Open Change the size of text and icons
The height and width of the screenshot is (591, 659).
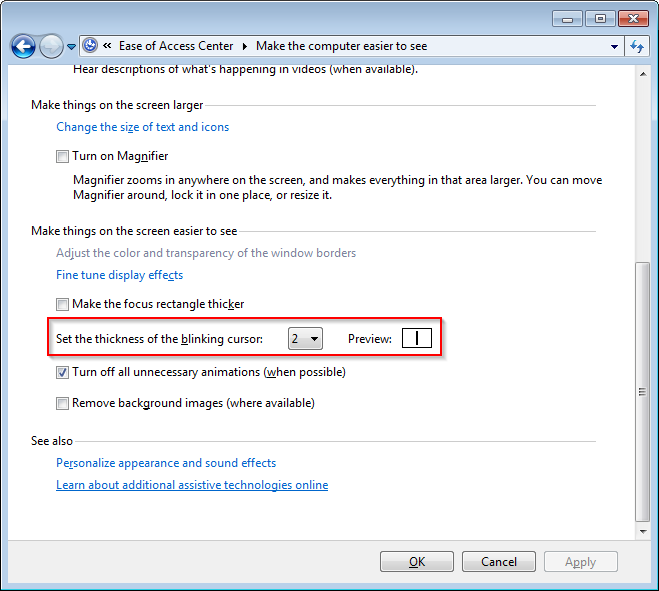coord(142,127)
